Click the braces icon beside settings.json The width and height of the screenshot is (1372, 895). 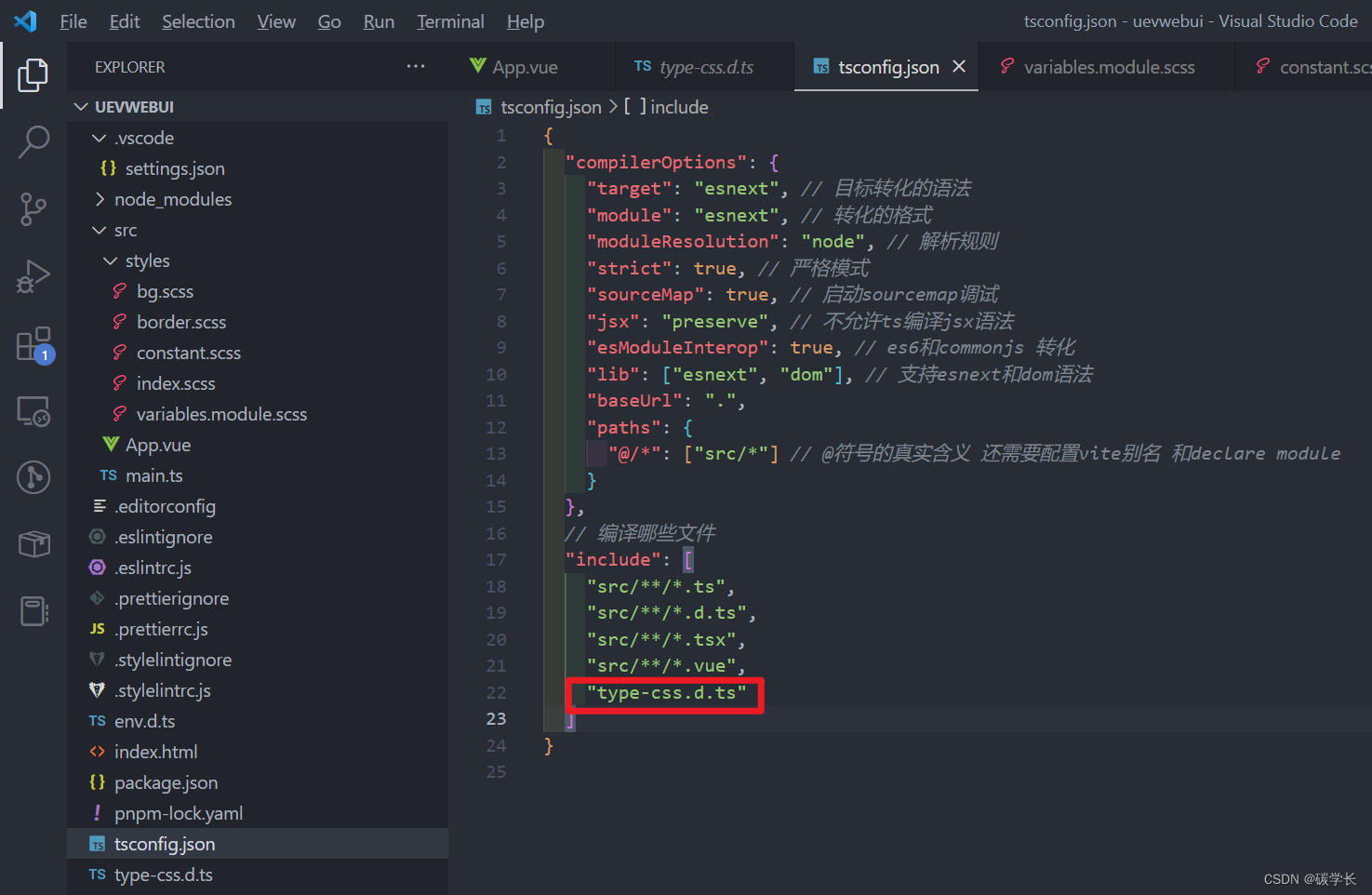tap(109, 168)
